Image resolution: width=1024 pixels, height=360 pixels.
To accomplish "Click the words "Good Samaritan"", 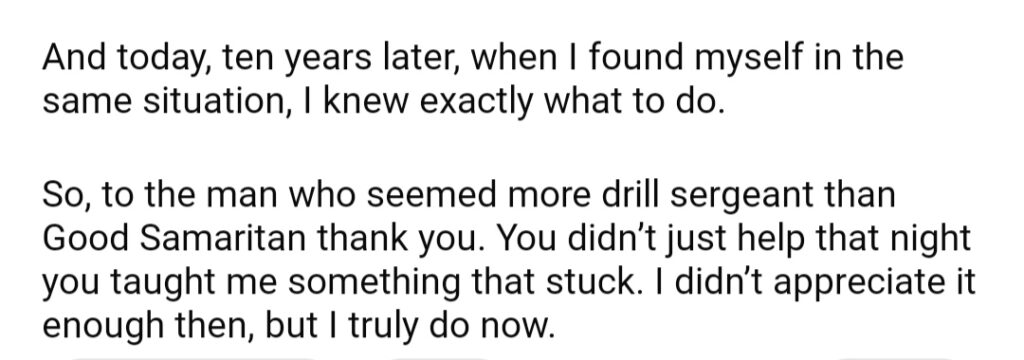I will pos(174,240).
